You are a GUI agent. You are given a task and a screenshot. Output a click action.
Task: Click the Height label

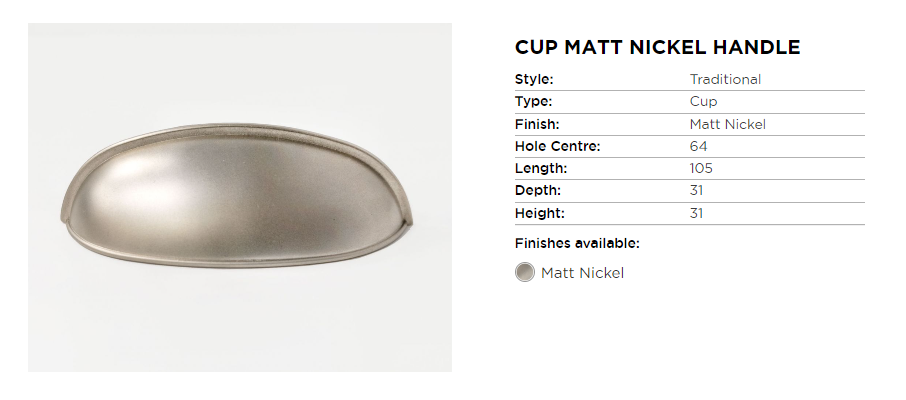tap(539, 213)
